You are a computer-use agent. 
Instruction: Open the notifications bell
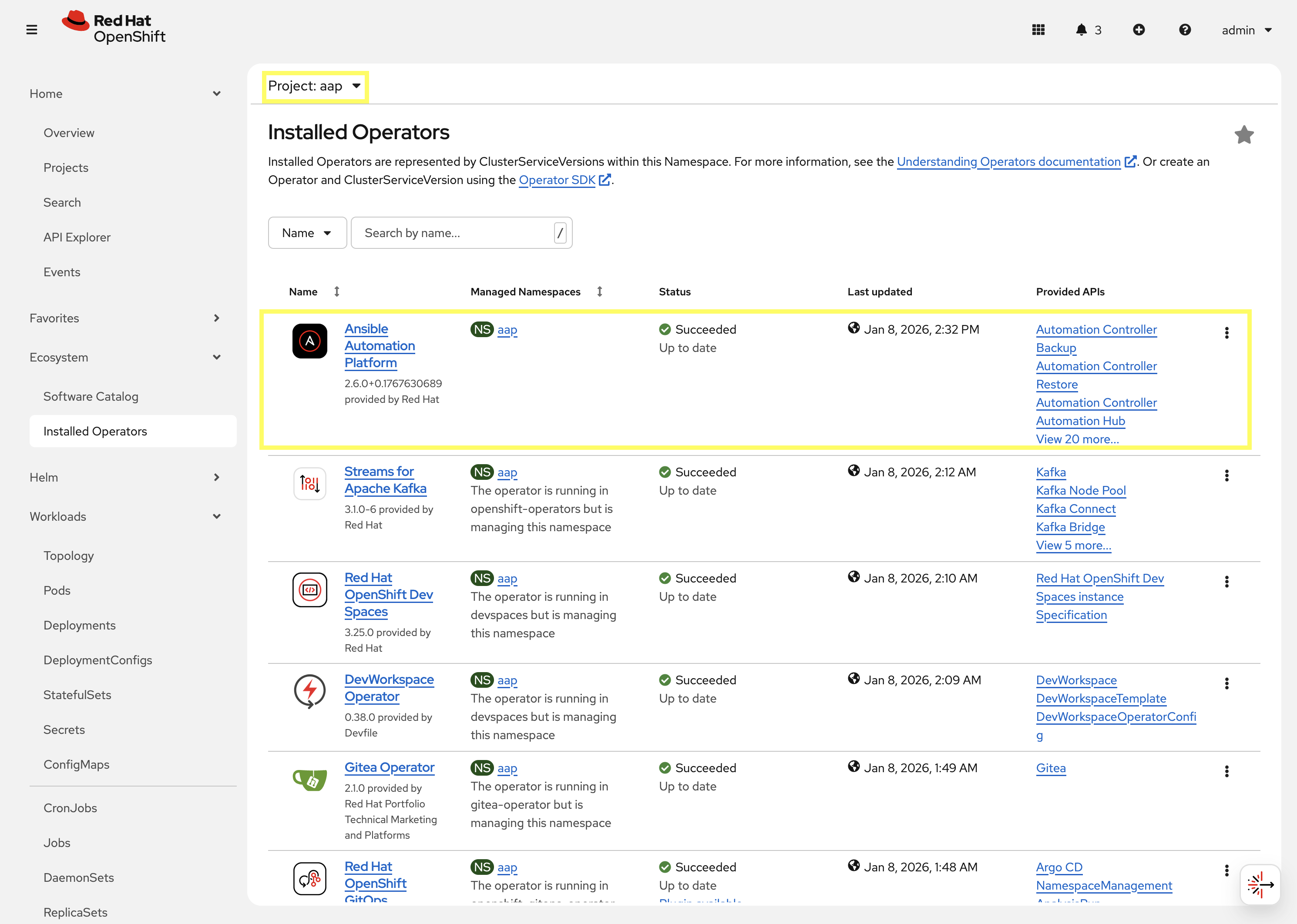click(1081, 30)
